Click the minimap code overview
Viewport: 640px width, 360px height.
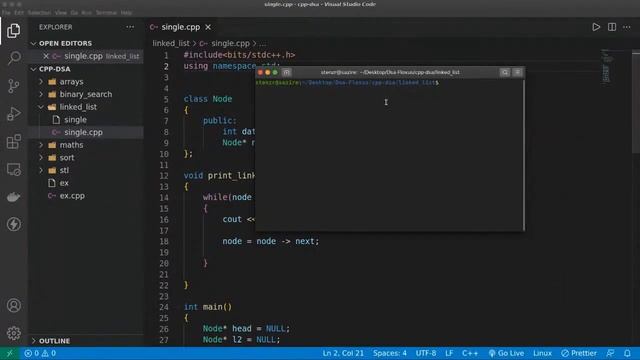606,67
